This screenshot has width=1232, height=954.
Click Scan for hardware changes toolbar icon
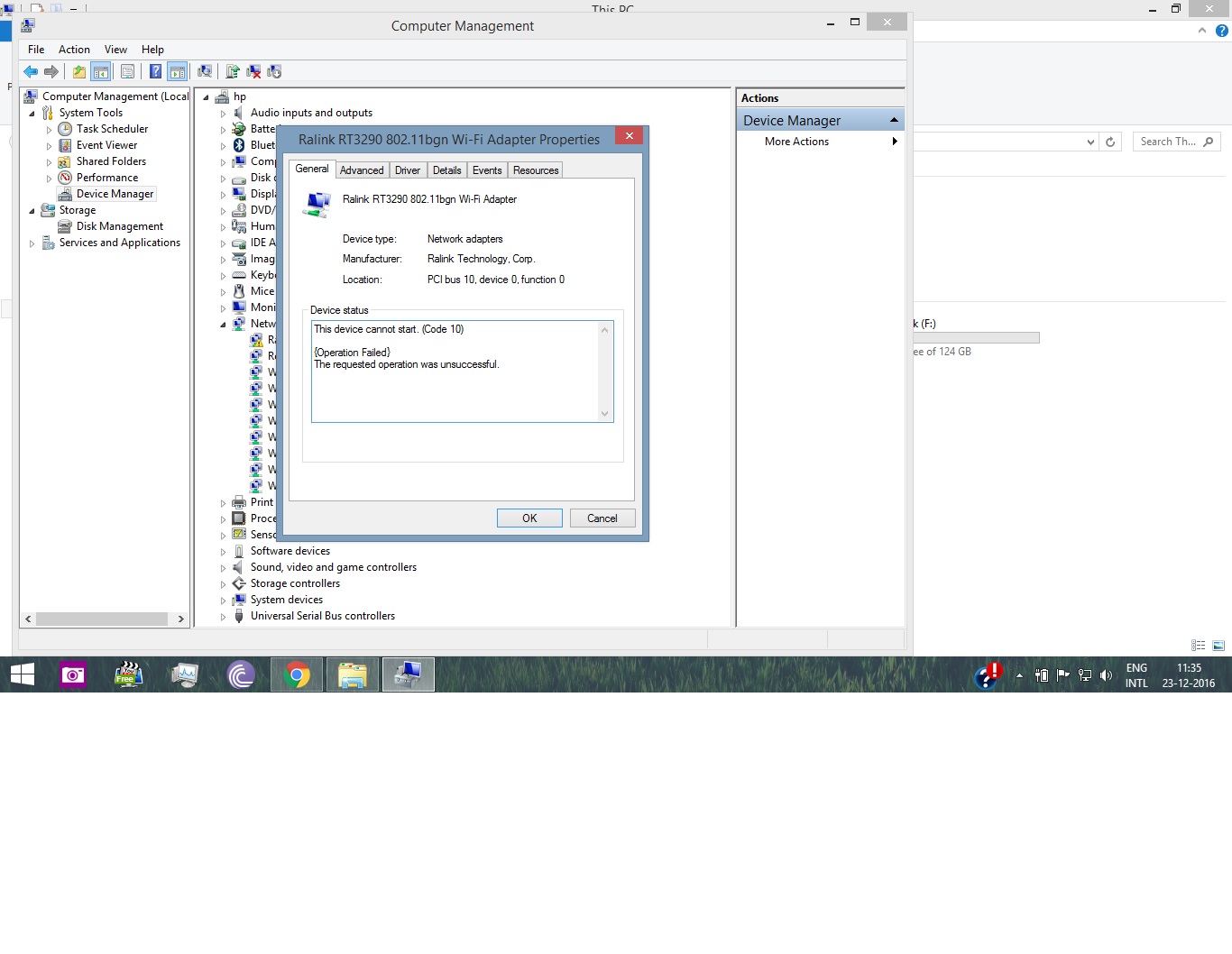pyautogui.click(x=205, y=72)
